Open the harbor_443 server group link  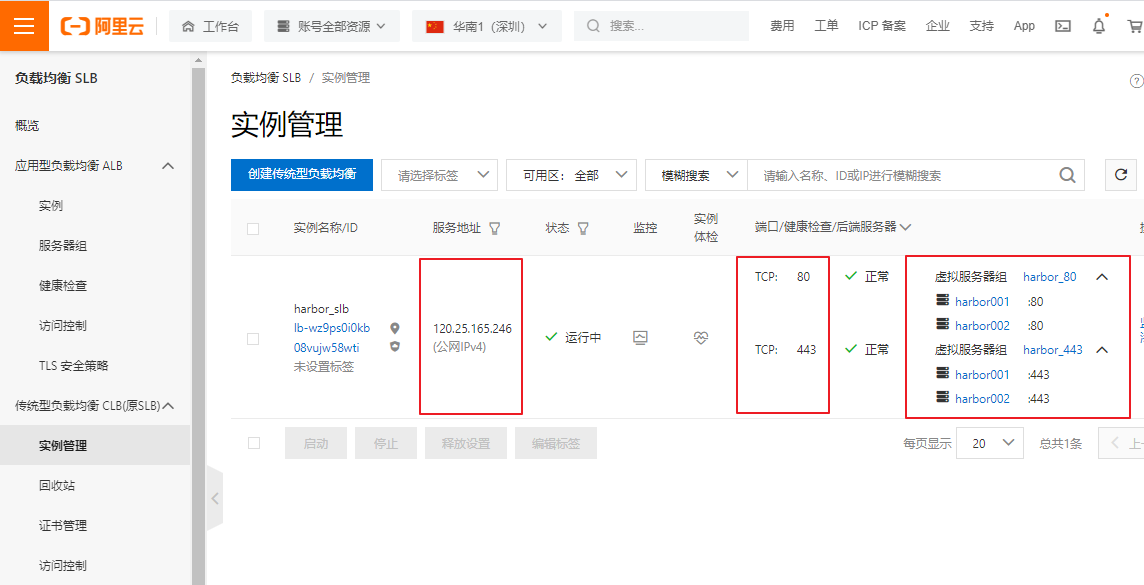coord(1053,350)
